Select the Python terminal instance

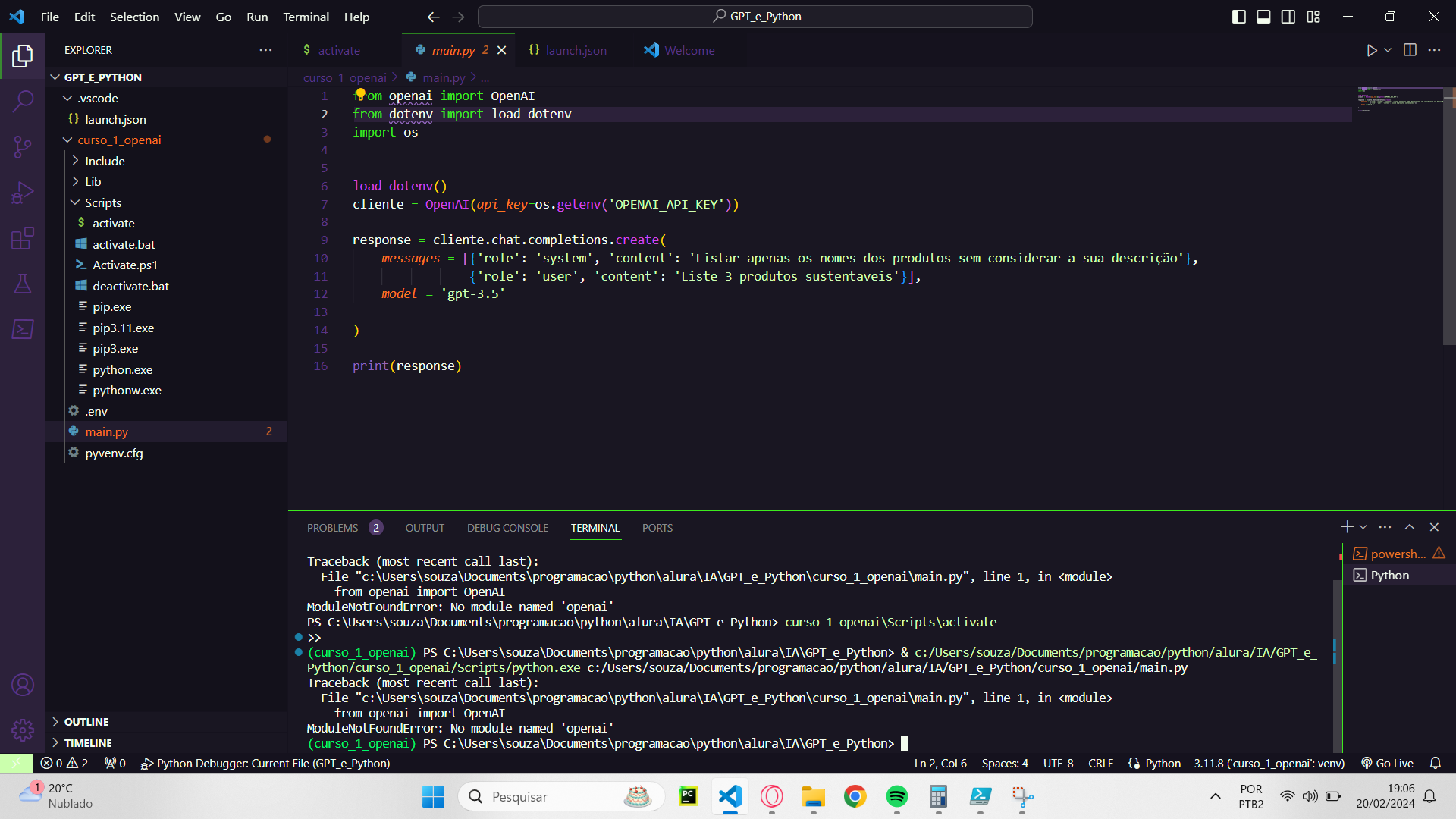tap(1398, 575)
